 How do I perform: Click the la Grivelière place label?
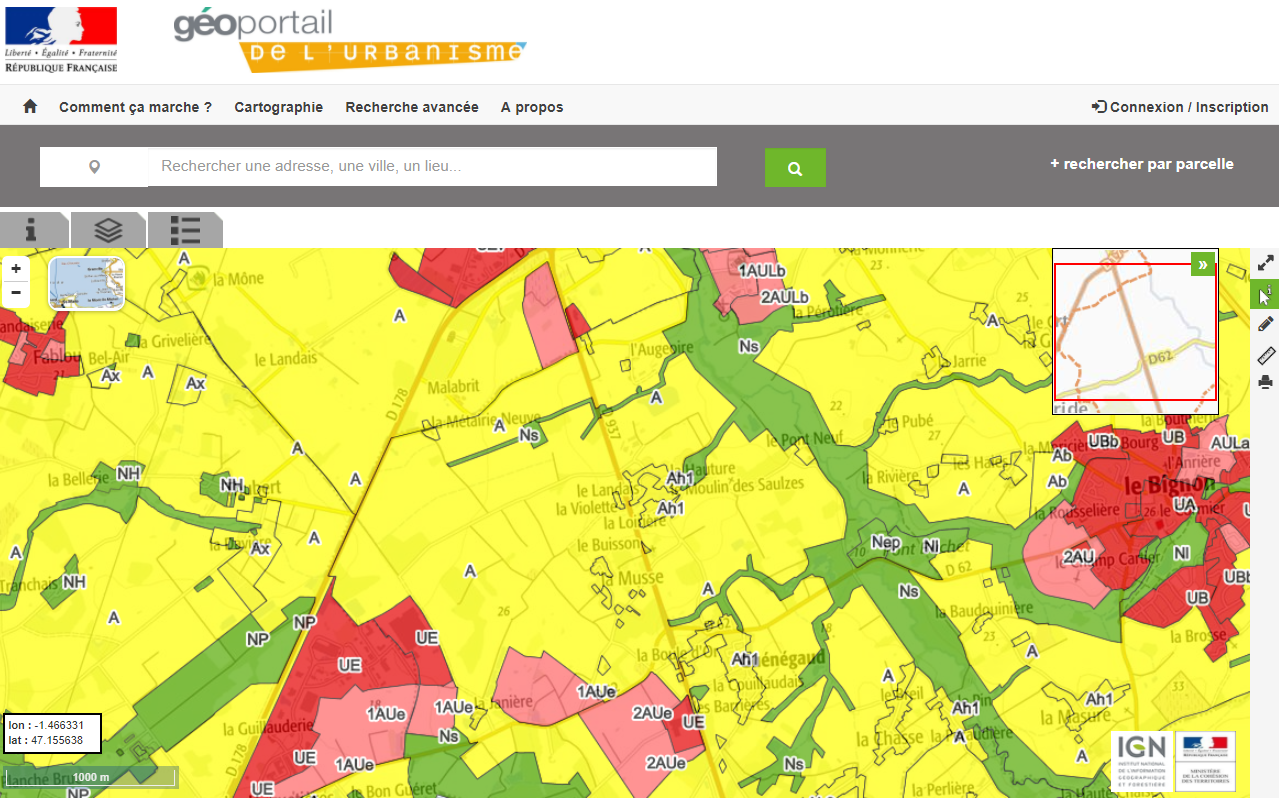[x=176, y=341]
